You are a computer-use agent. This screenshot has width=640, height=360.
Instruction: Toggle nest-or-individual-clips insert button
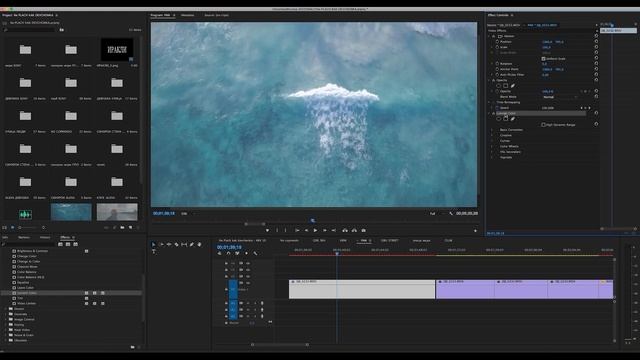(220, 253)
